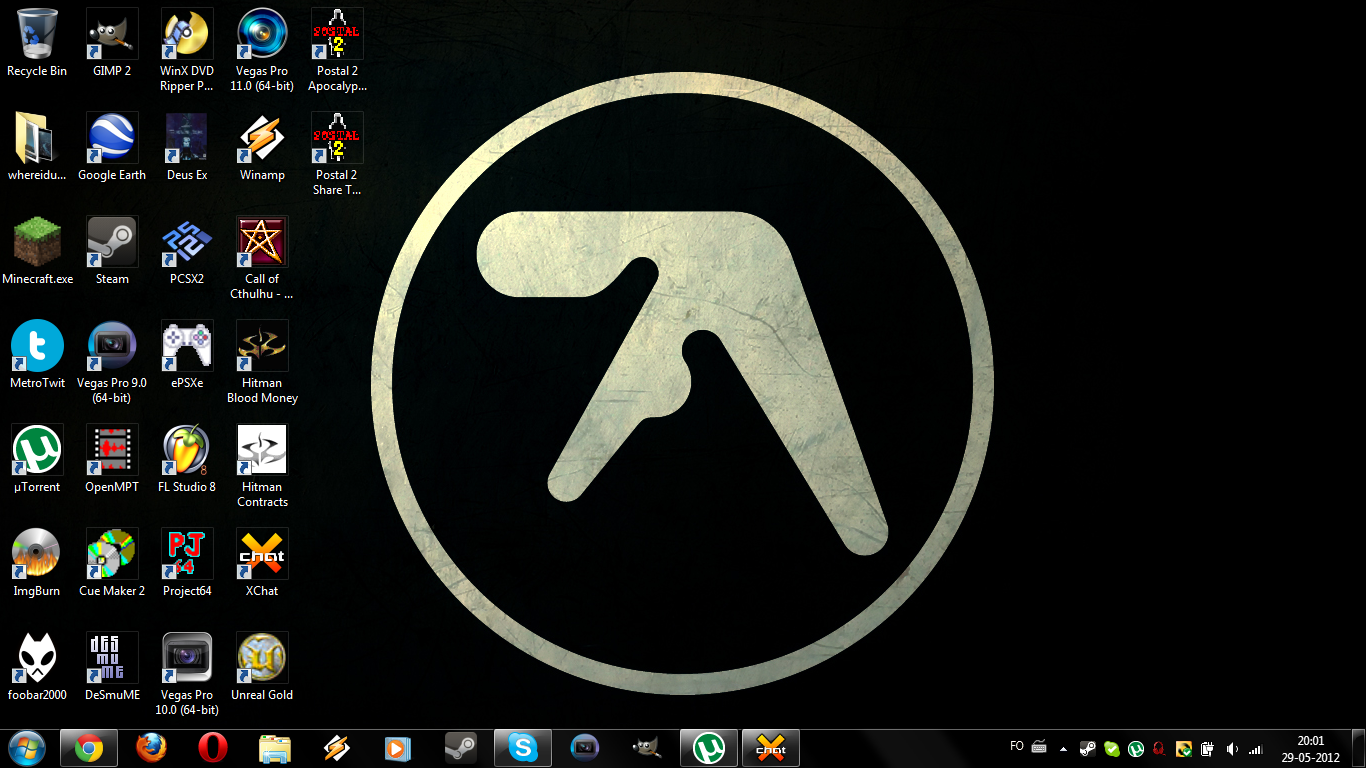Screen dimensions: 1366x768
Task: Open the on-screen keyboard tray icon
Action: (1039, 748)
